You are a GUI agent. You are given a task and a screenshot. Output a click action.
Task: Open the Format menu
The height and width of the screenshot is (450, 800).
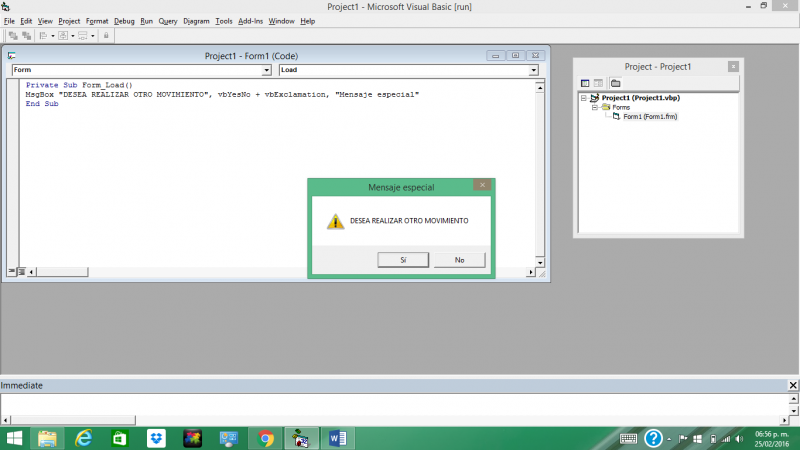[x=97, y=21]
